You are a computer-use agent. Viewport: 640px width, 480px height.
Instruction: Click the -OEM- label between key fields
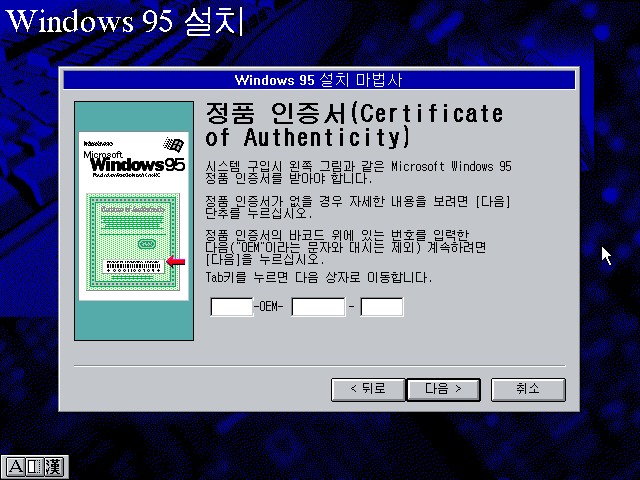(269, 307)
